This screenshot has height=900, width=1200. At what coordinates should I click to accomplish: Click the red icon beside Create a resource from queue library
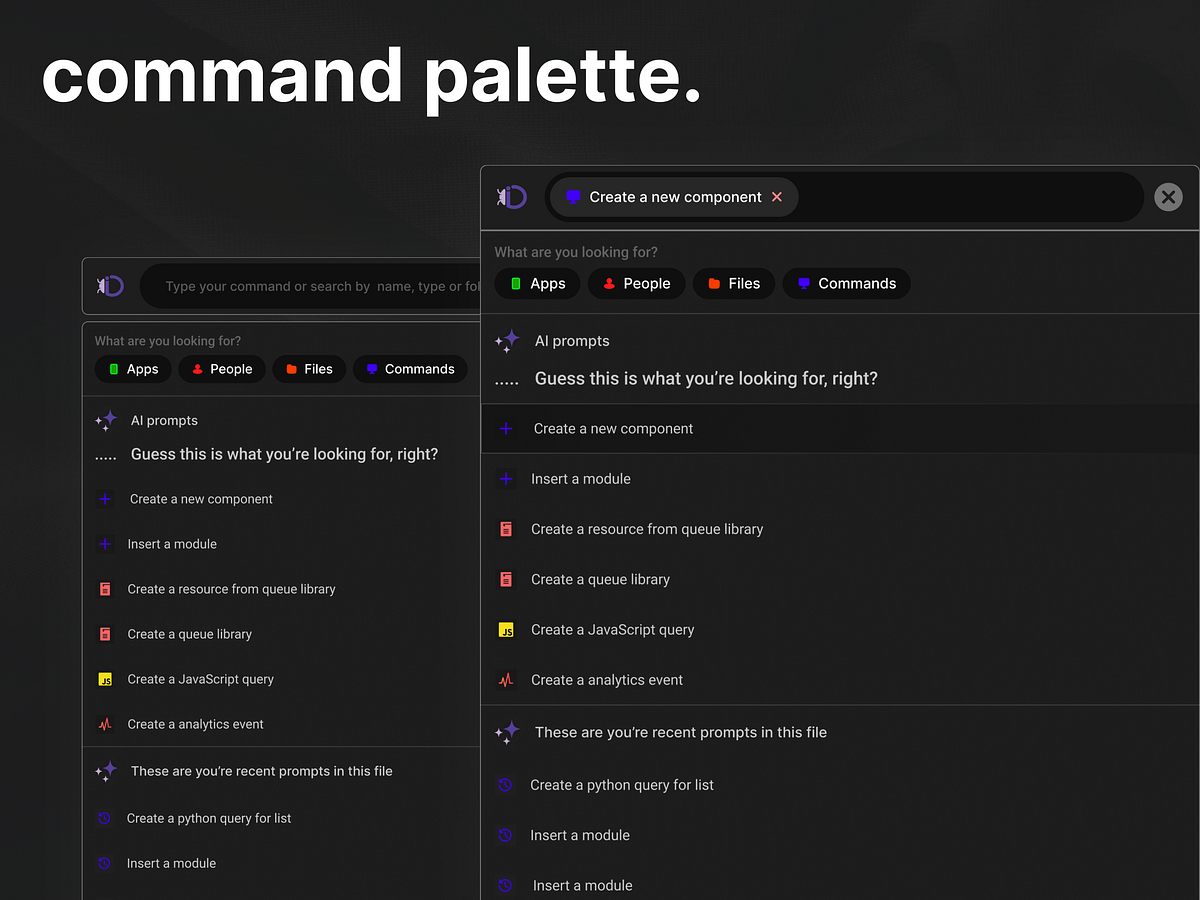point(506,528)
